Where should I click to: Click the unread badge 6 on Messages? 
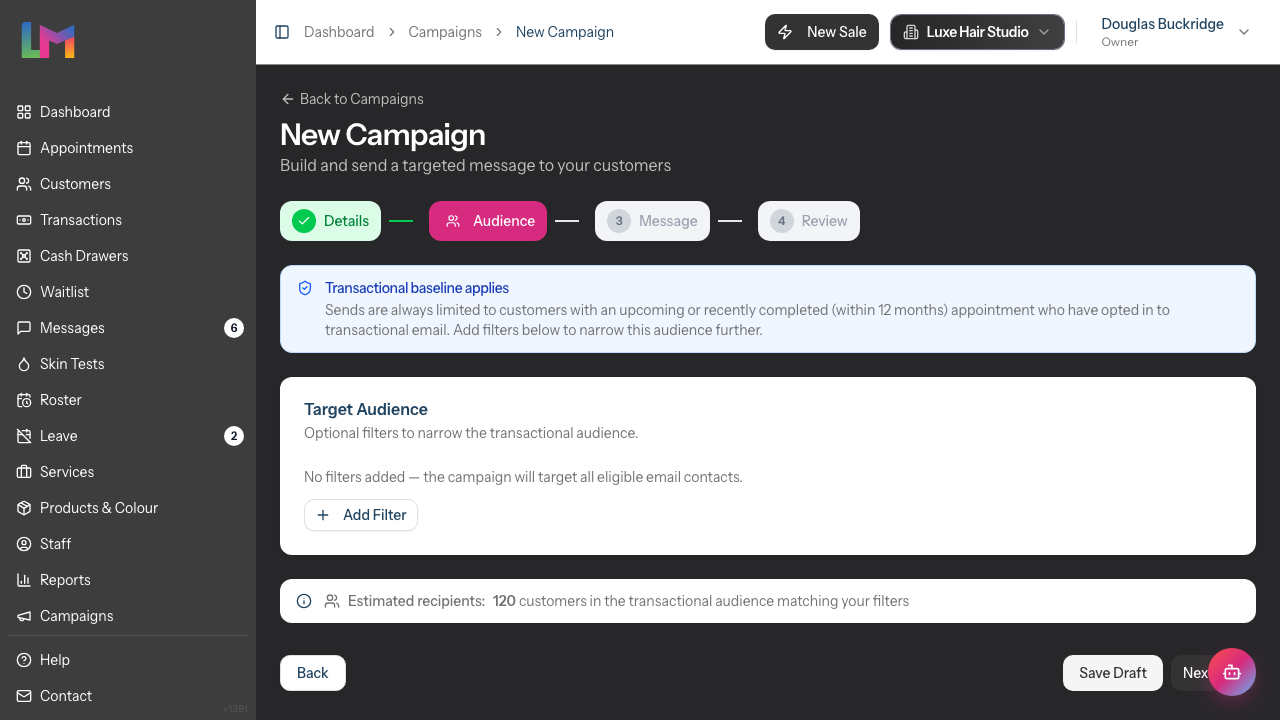pos(234,328)
